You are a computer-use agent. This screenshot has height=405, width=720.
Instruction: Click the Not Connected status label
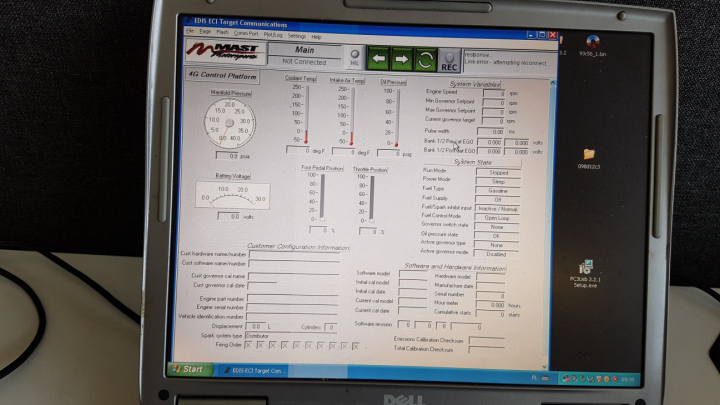(x=304, y=62)
